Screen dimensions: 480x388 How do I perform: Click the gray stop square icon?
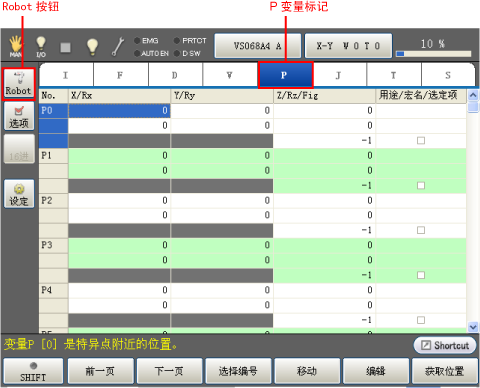[65, 47]
